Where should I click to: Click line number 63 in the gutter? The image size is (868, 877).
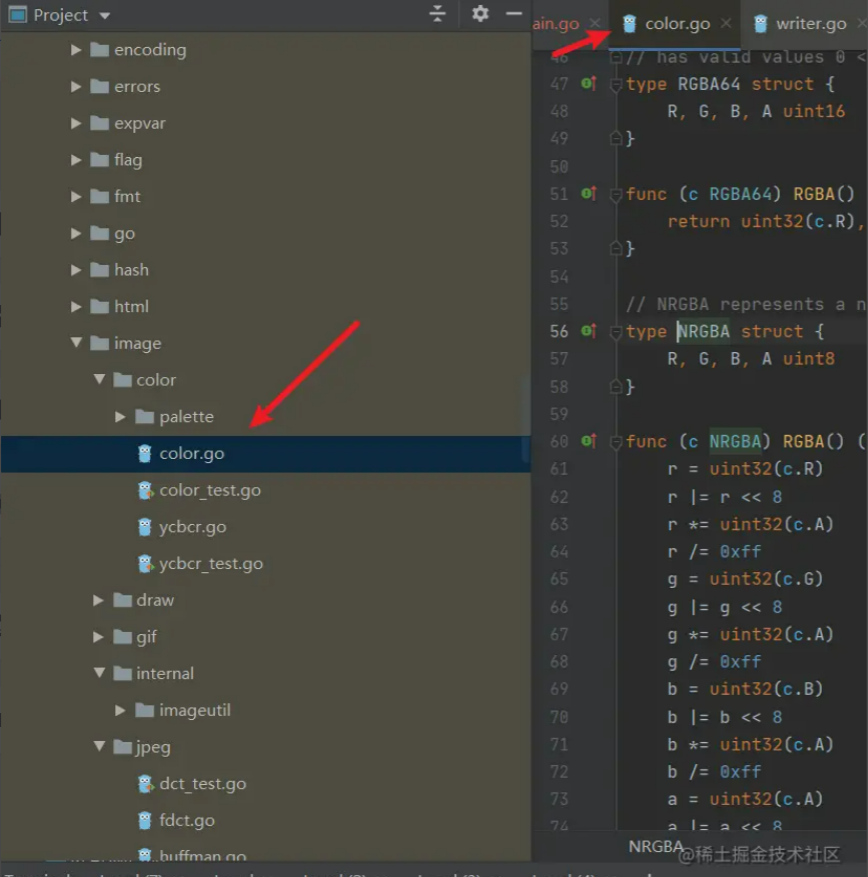coord(559,524)
